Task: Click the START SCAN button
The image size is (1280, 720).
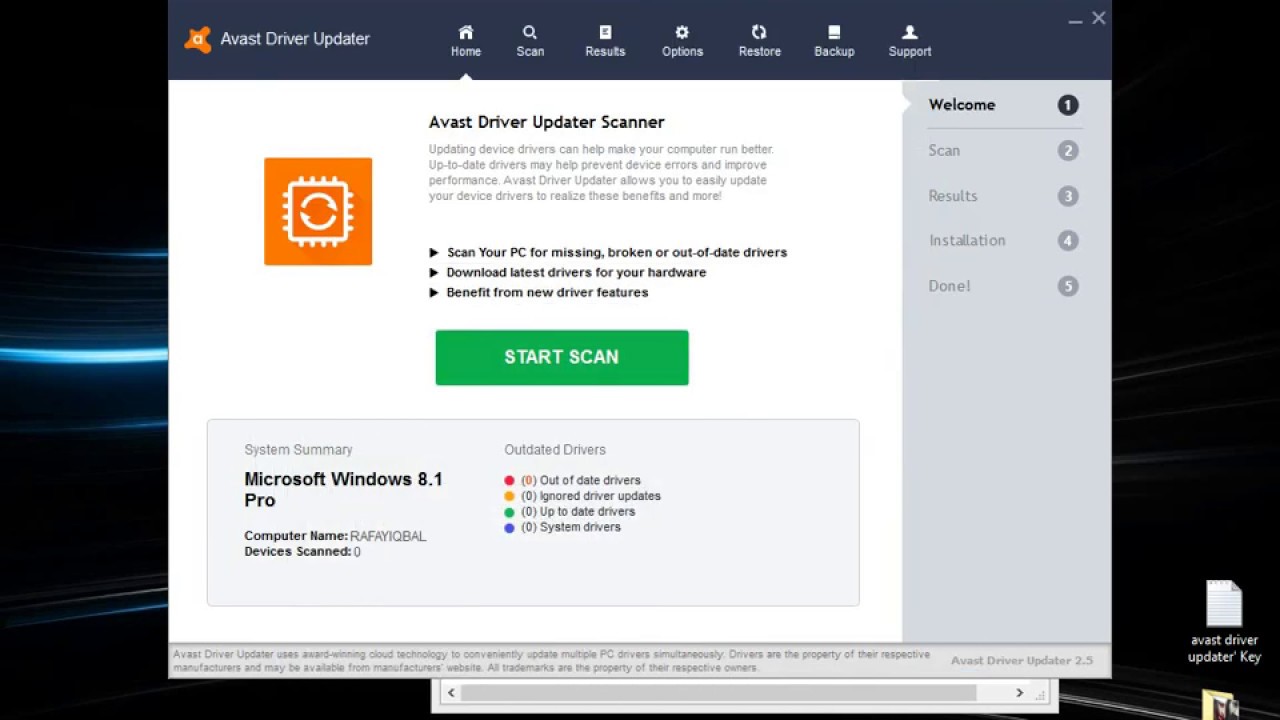Action: [x=562, y=357]
